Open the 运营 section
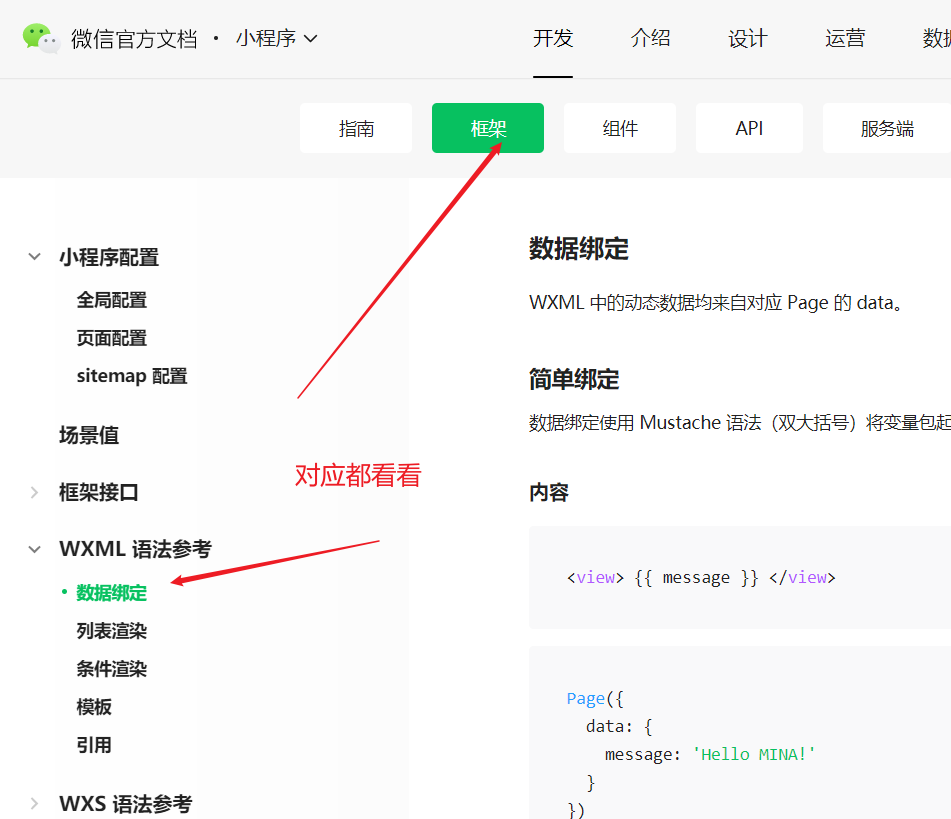The height and width of the screenshot is (819, 951). pos(845,38)
